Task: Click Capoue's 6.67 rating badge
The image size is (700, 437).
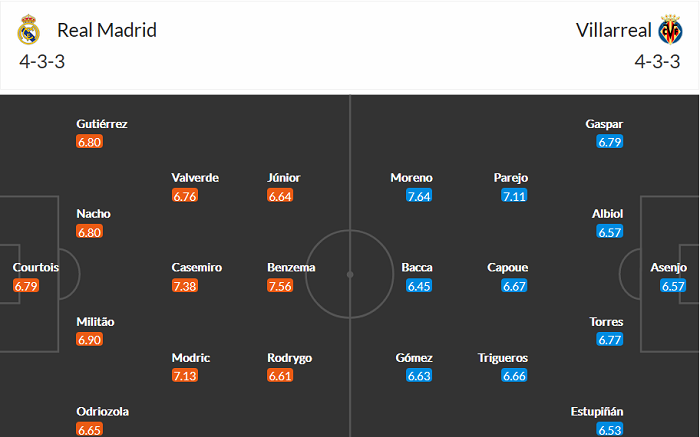Action: click(x=514, y=286)
